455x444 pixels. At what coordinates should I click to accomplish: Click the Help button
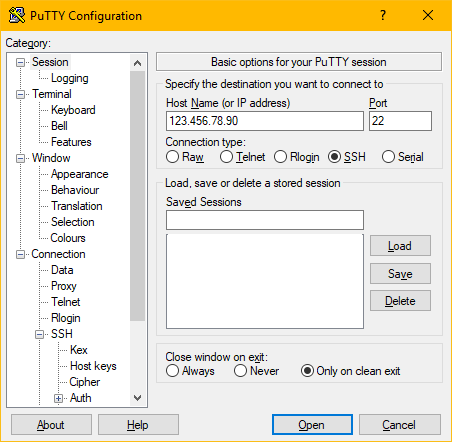[x=138, y=425]
